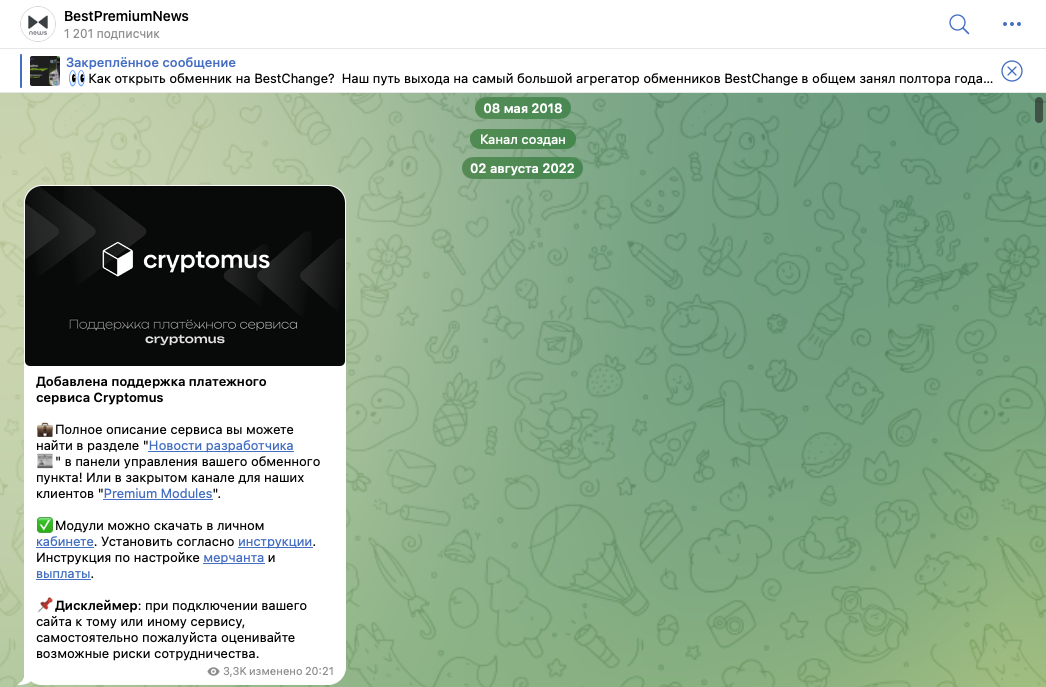1046x687 pixels.
Task: Click the chat scrollbar thumb
Action: (x=1039, y=110)
